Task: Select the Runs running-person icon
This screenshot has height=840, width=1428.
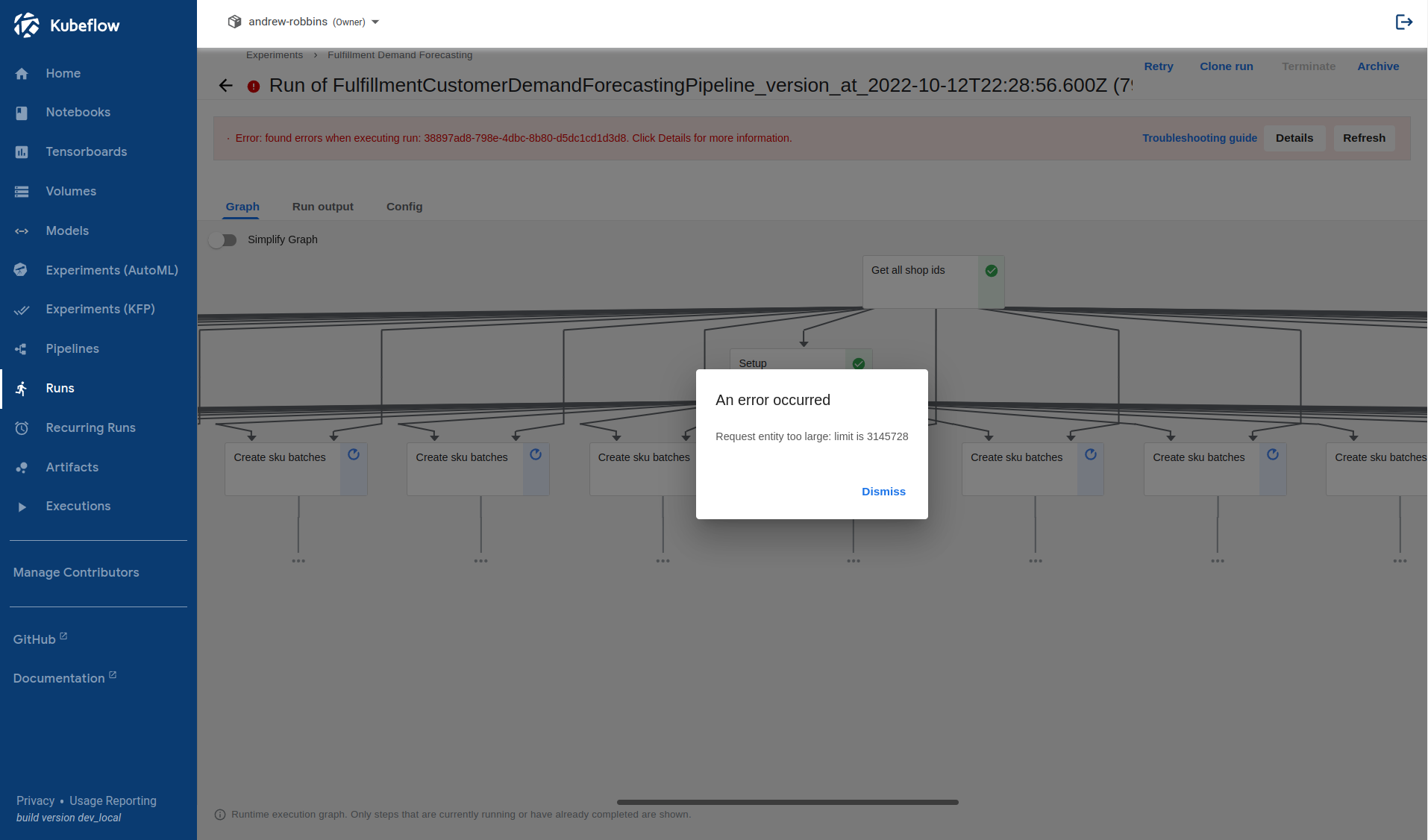Action: tap(22, 389)
